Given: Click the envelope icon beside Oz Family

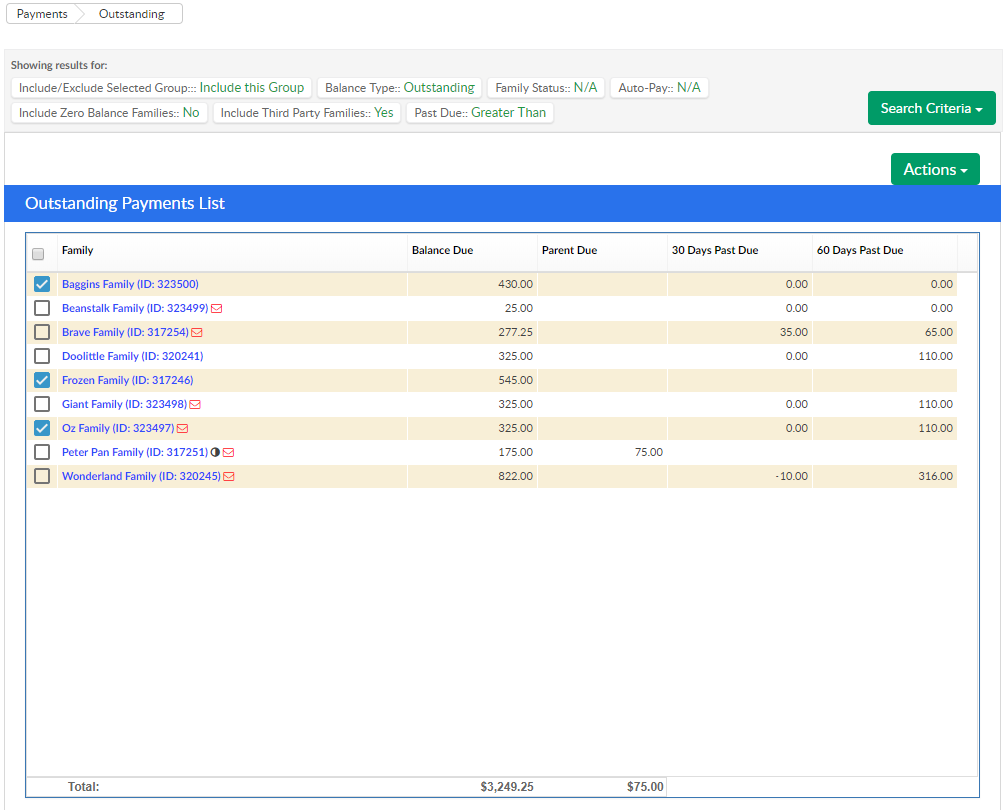Looking at the screenshot, I should (x=182, y=428).
